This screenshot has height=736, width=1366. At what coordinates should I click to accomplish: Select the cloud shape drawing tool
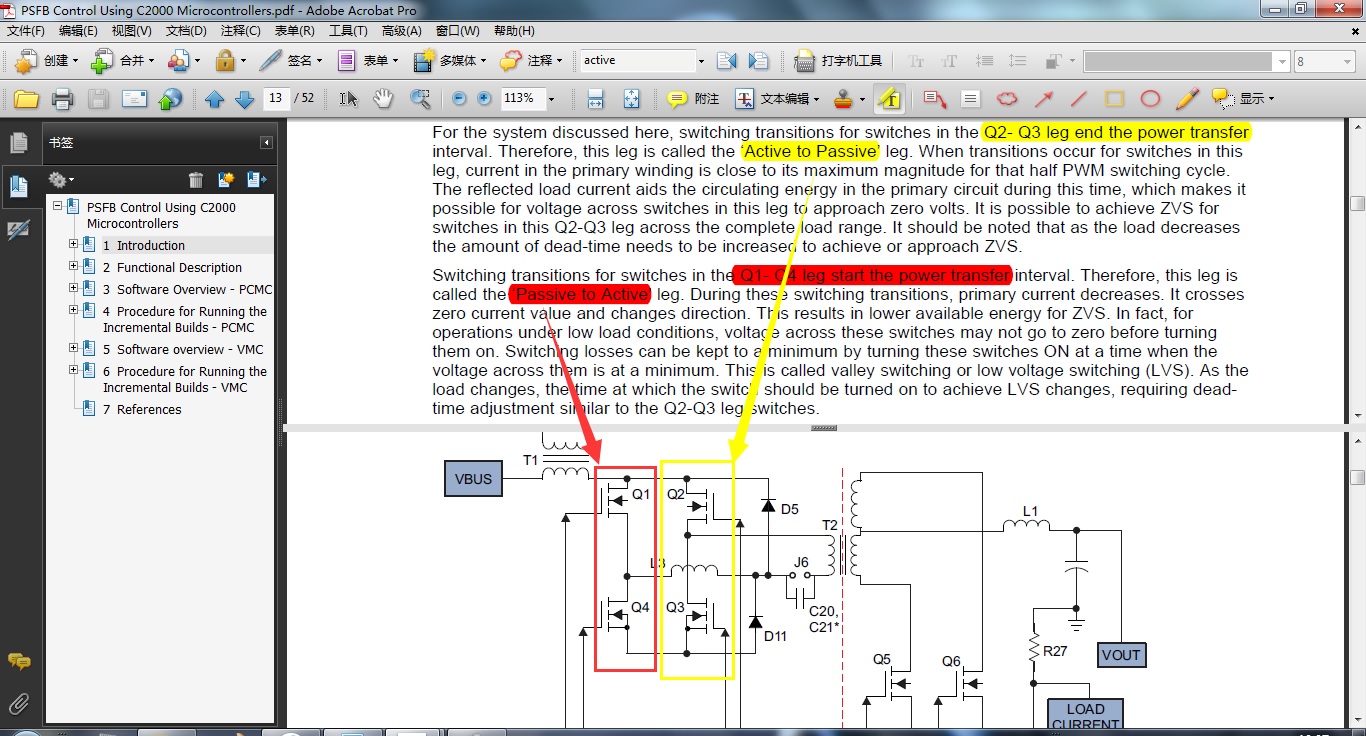tap(1007, 99)
